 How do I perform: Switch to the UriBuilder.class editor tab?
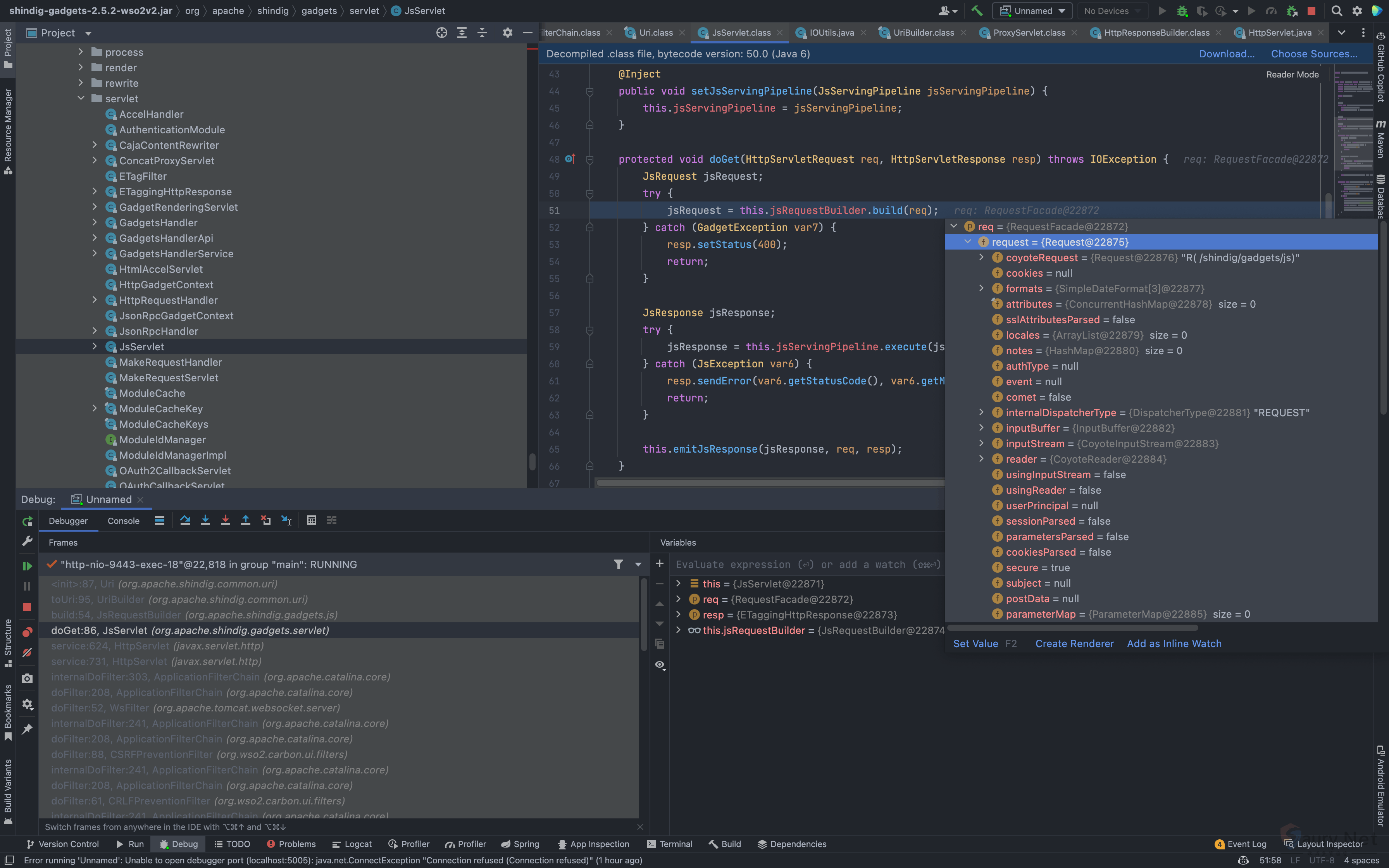pos(923,33)
